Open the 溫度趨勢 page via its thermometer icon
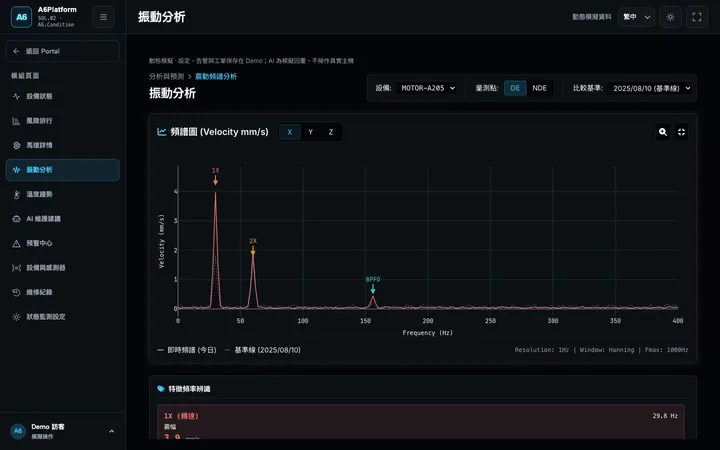 coord(17,194)
